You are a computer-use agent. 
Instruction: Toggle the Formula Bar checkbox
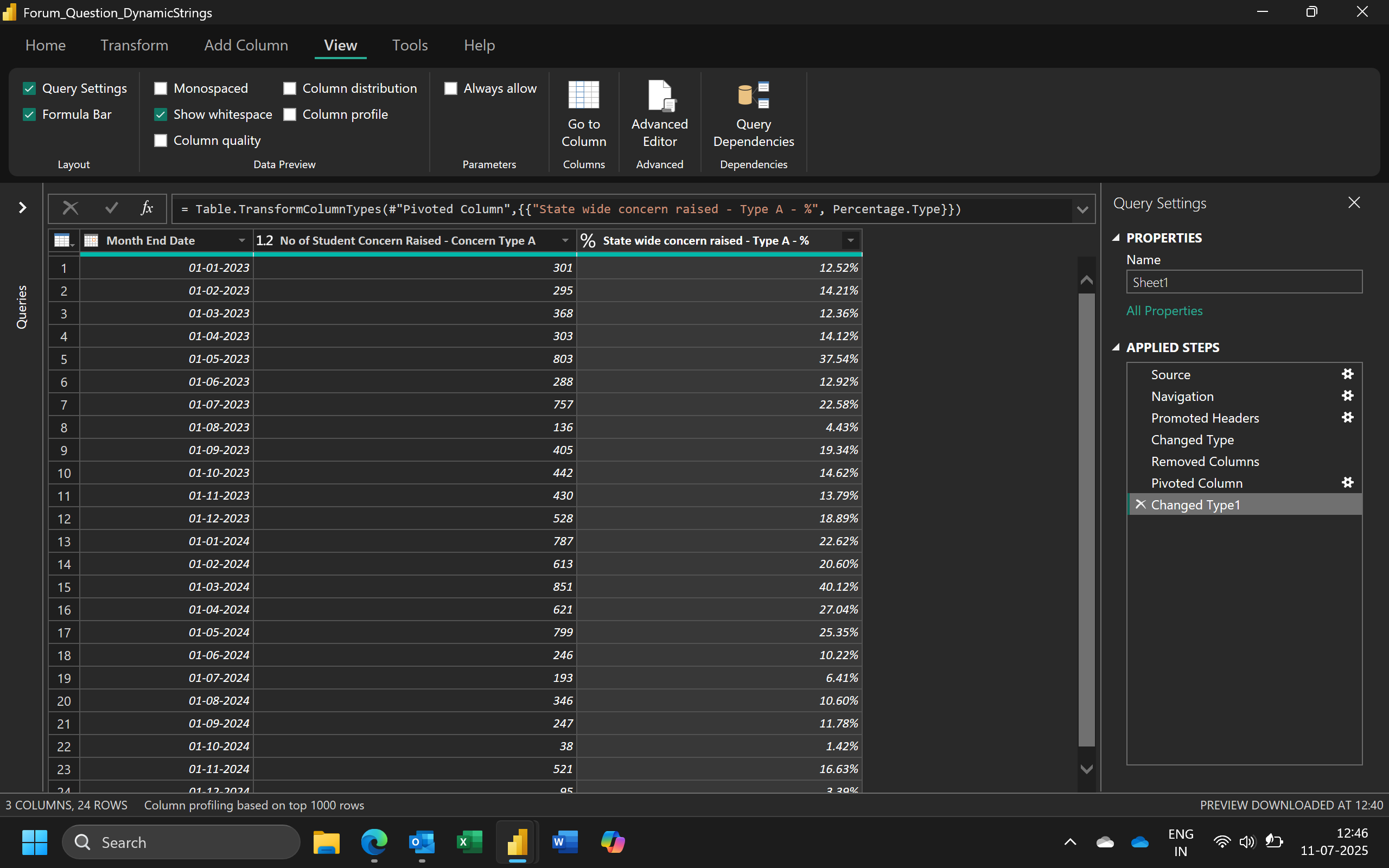click(x=29, y=114)
